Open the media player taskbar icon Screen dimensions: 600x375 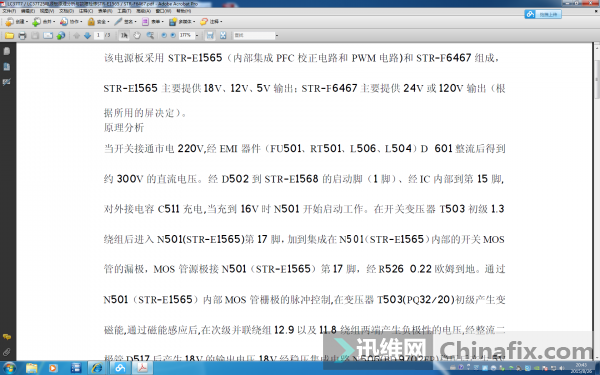(53, 368)
